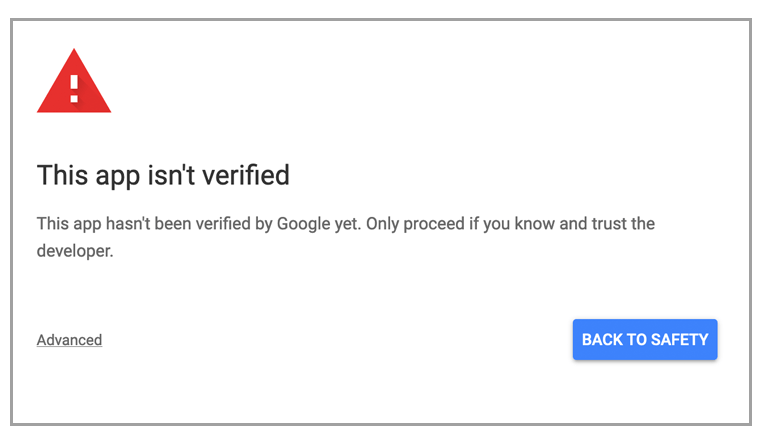Click the word "SAFETY" on the blue button

click(679, 340)
